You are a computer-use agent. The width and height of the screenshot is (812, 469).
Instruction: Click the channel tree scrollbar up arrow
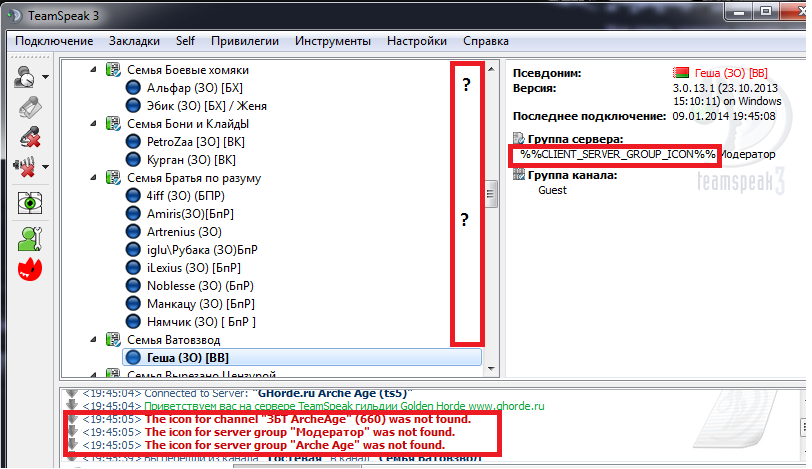491,69
